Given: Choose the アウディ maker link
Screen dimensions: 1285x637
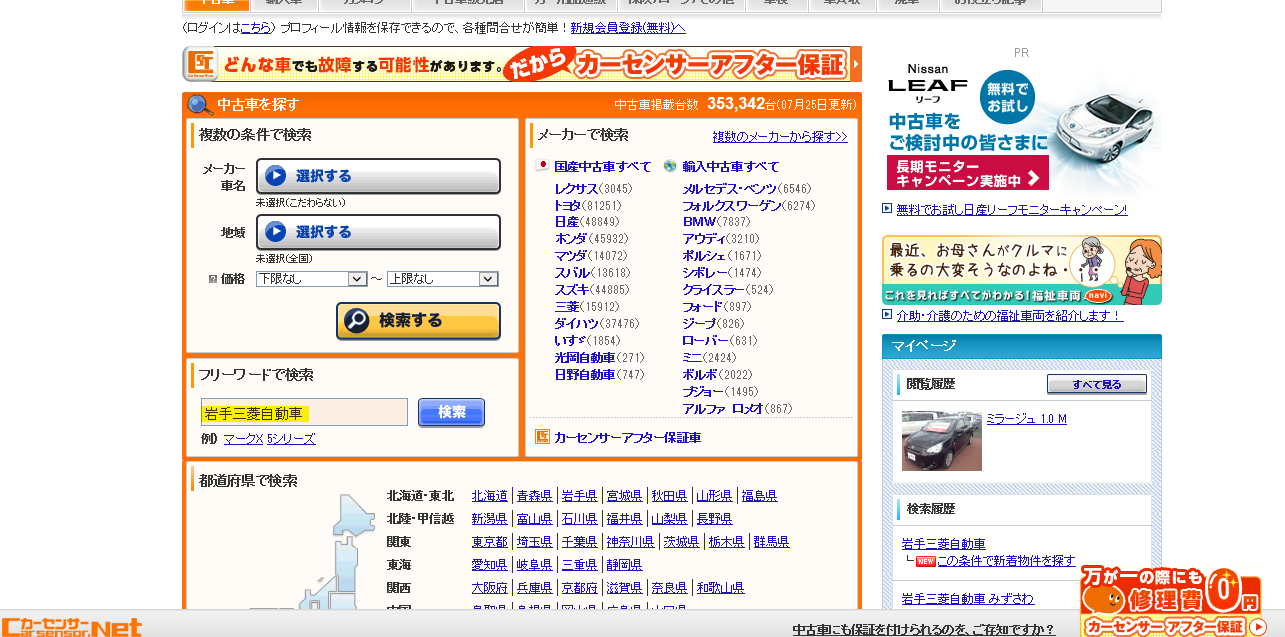Looking at the screenshot, I should (x=704, y=238).
